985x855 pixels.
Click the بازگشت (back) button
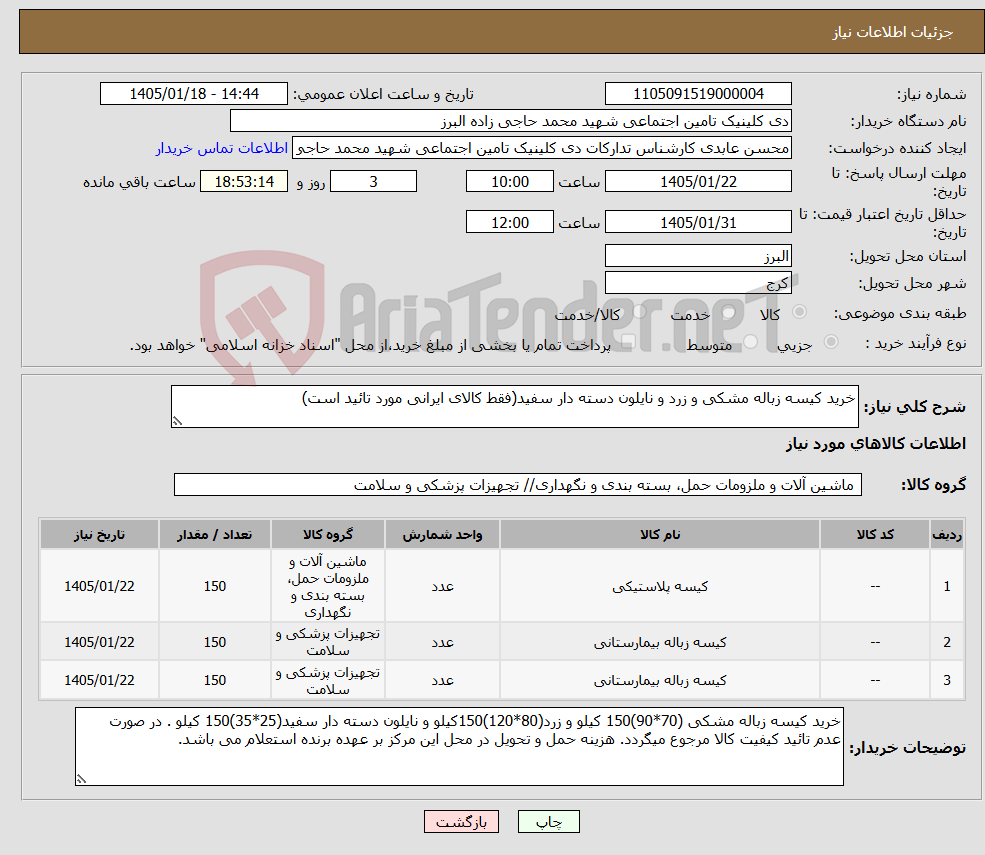pyautogui.click(x=461, y=821)
